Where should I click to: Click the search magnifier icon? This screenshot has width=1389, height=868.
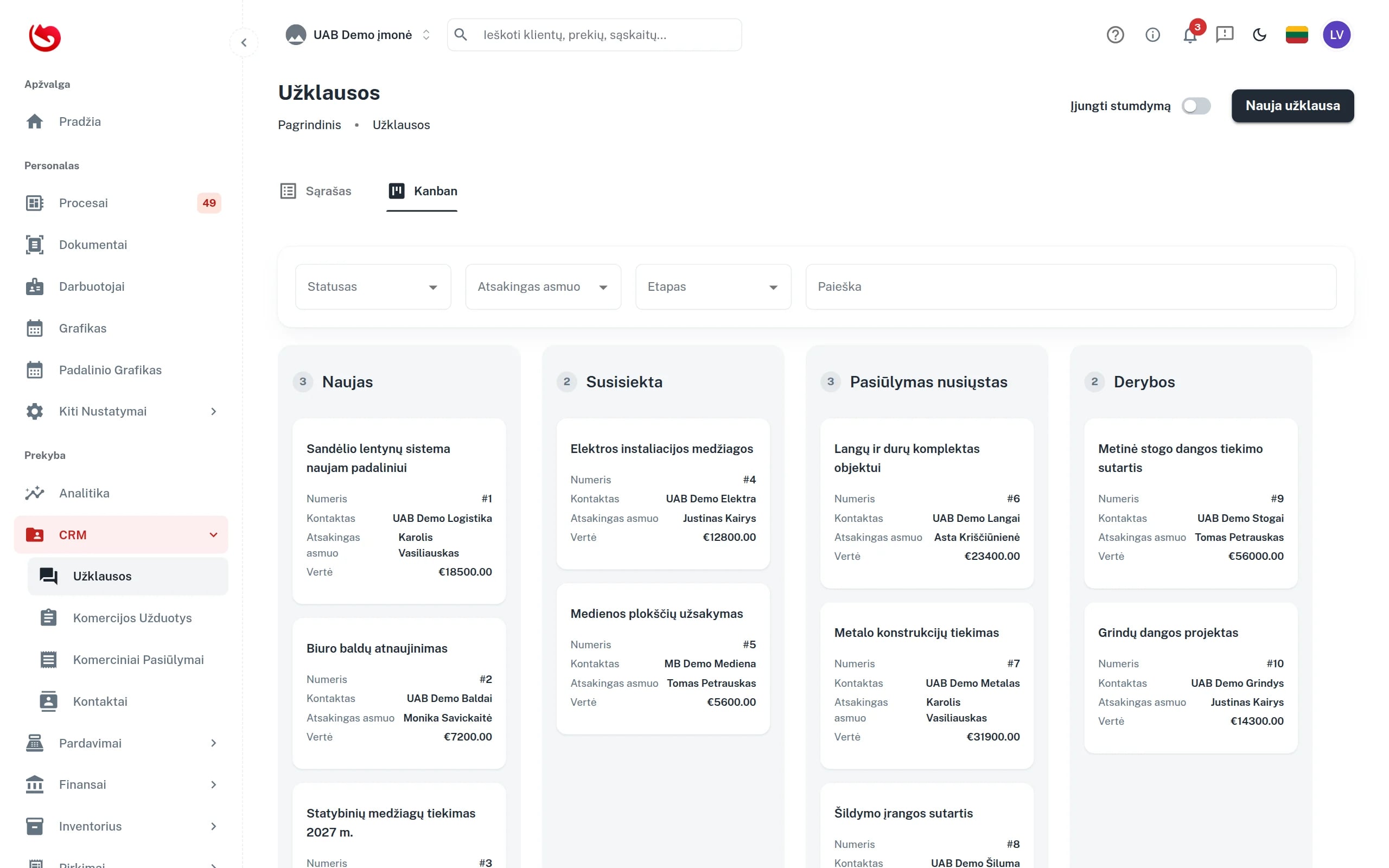pos(461,34)
